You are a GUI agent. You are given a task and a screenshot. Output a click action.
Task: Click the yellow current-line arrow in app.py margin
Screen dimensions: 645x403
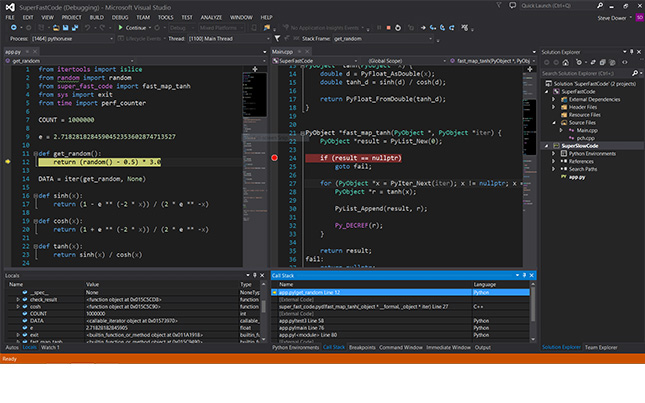click(x=8, y=160)
